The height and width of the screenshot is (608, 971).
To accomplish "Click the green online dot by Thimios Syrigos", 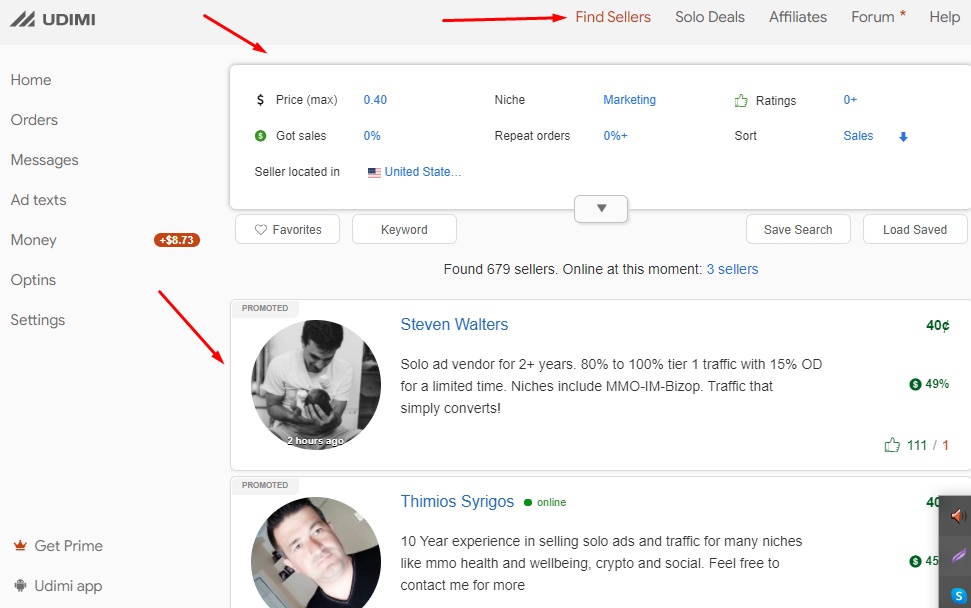I will (528, 502).
